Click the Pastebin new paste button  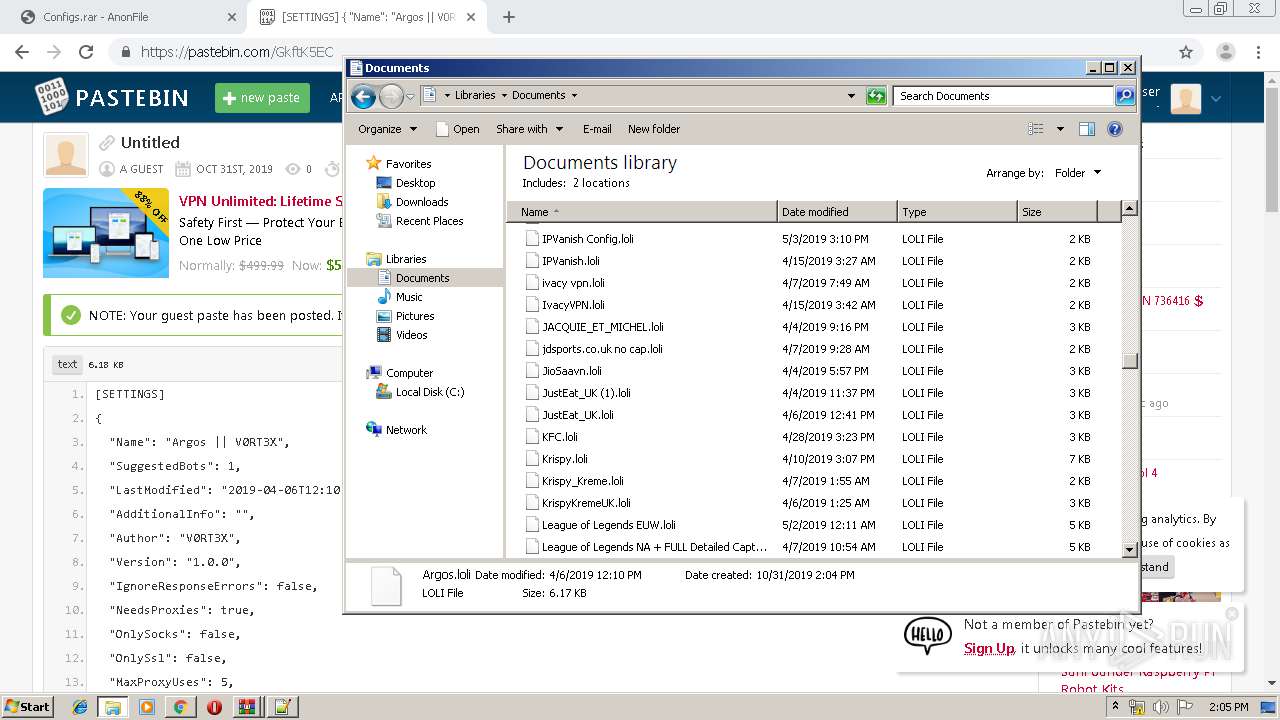tap(262, 98)
